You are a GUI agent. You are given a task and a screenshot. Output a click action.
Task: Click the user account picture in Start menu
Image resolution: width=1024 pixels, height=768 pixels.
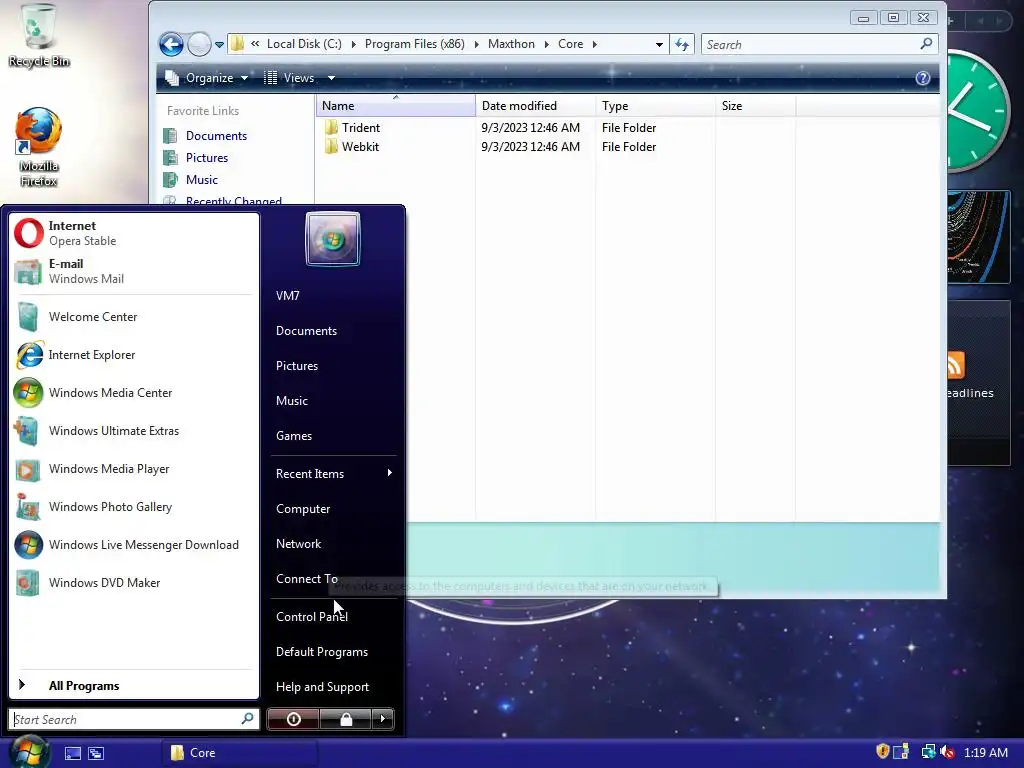click(332, 239)
